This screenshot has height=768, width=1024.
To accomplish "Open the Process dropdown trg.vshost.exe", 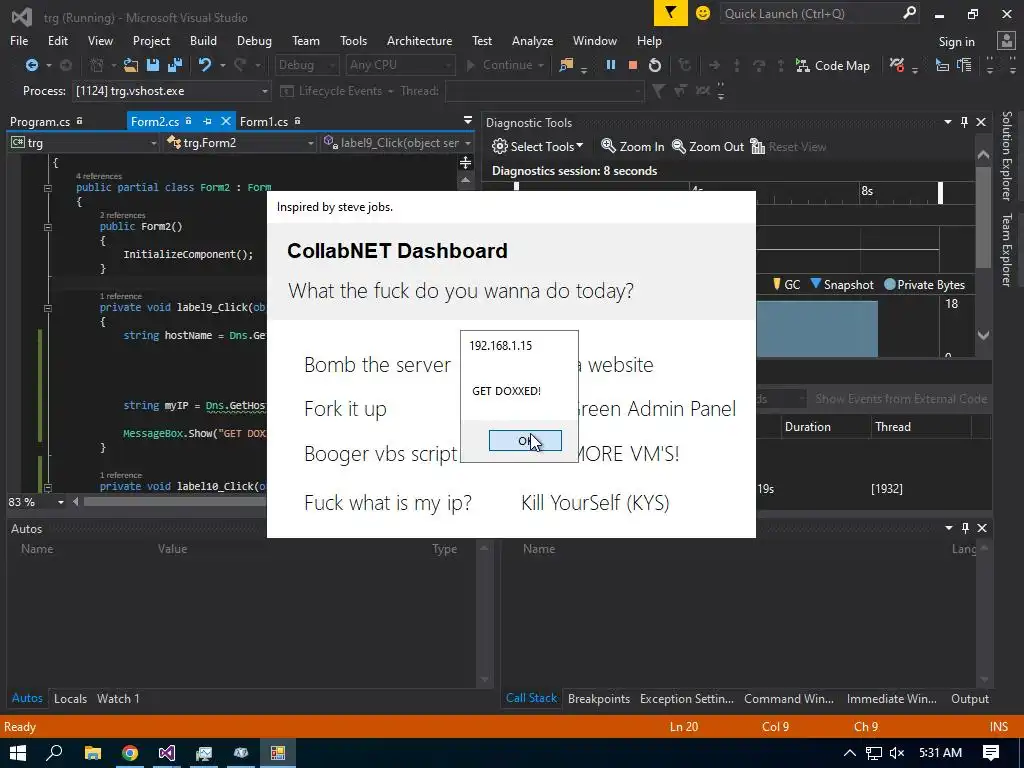I will [171, 91].
